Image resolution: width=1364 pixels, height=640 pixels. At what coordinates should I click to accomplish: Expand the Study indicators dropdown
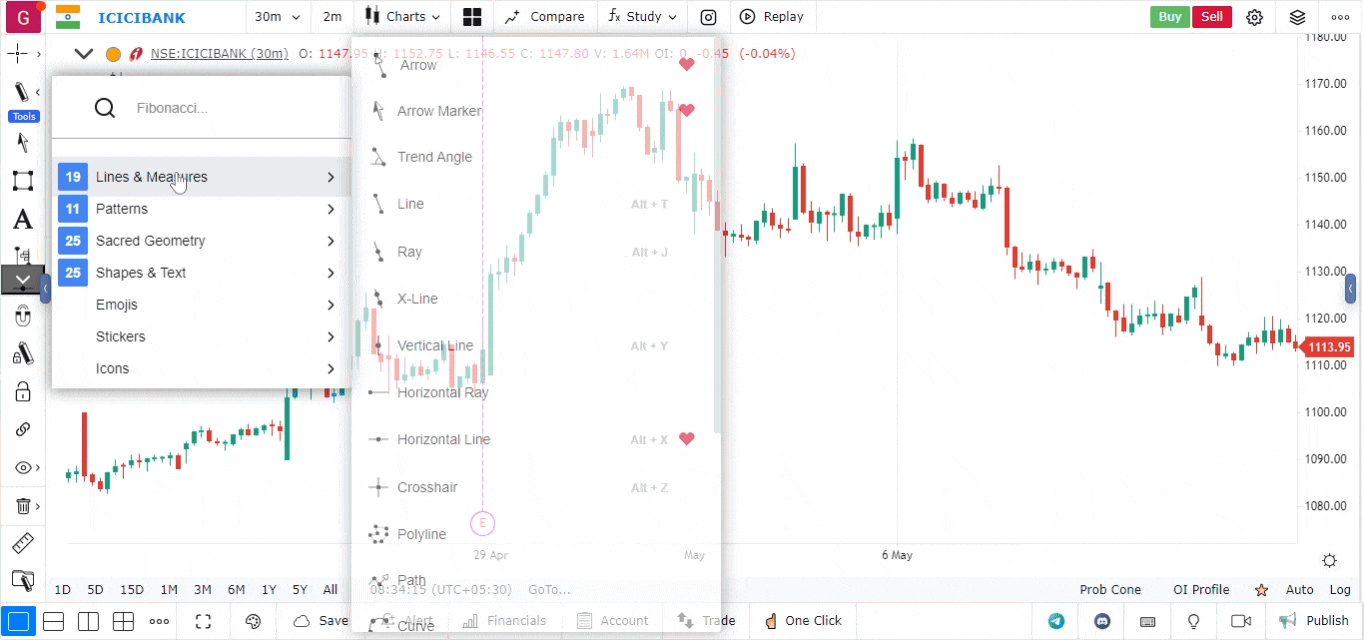[x=643, y=17]
